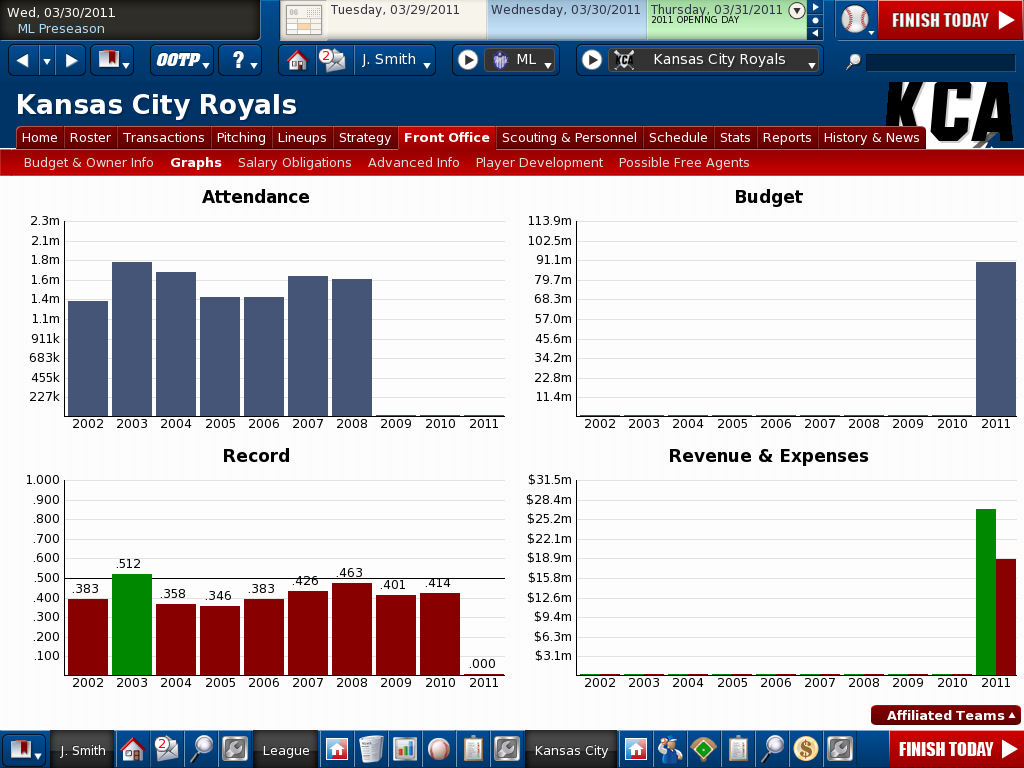The width and height of the screenshot is (1024, 768).
Task: Open the league newspaper icon
Action: click(371, 749)
